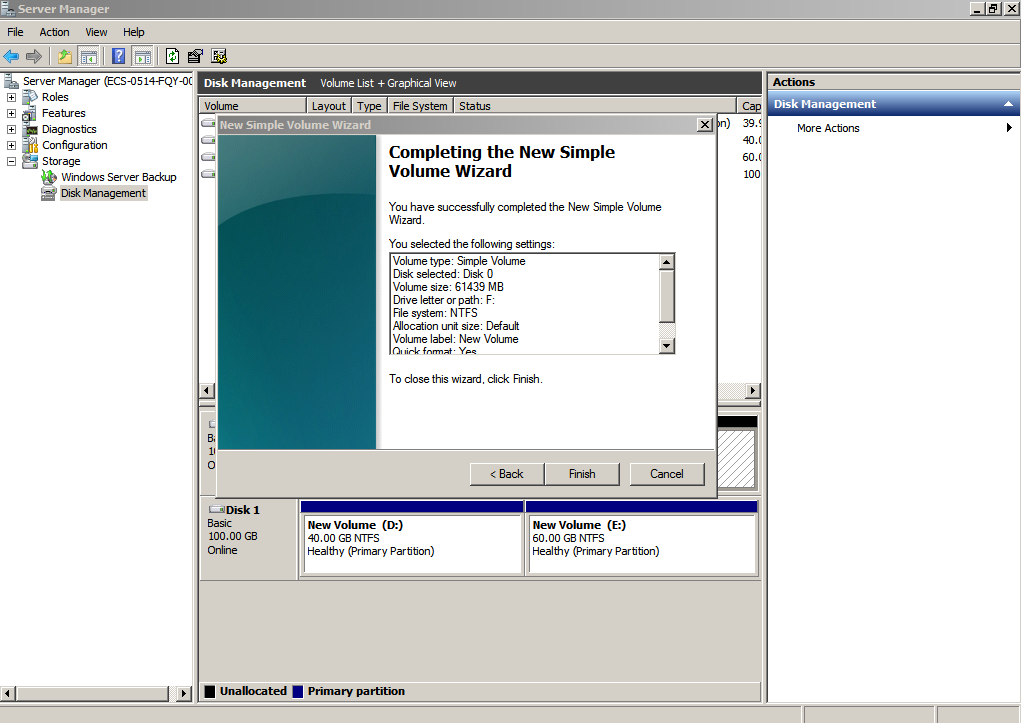Sort by the Volume column header

point(252,106)
